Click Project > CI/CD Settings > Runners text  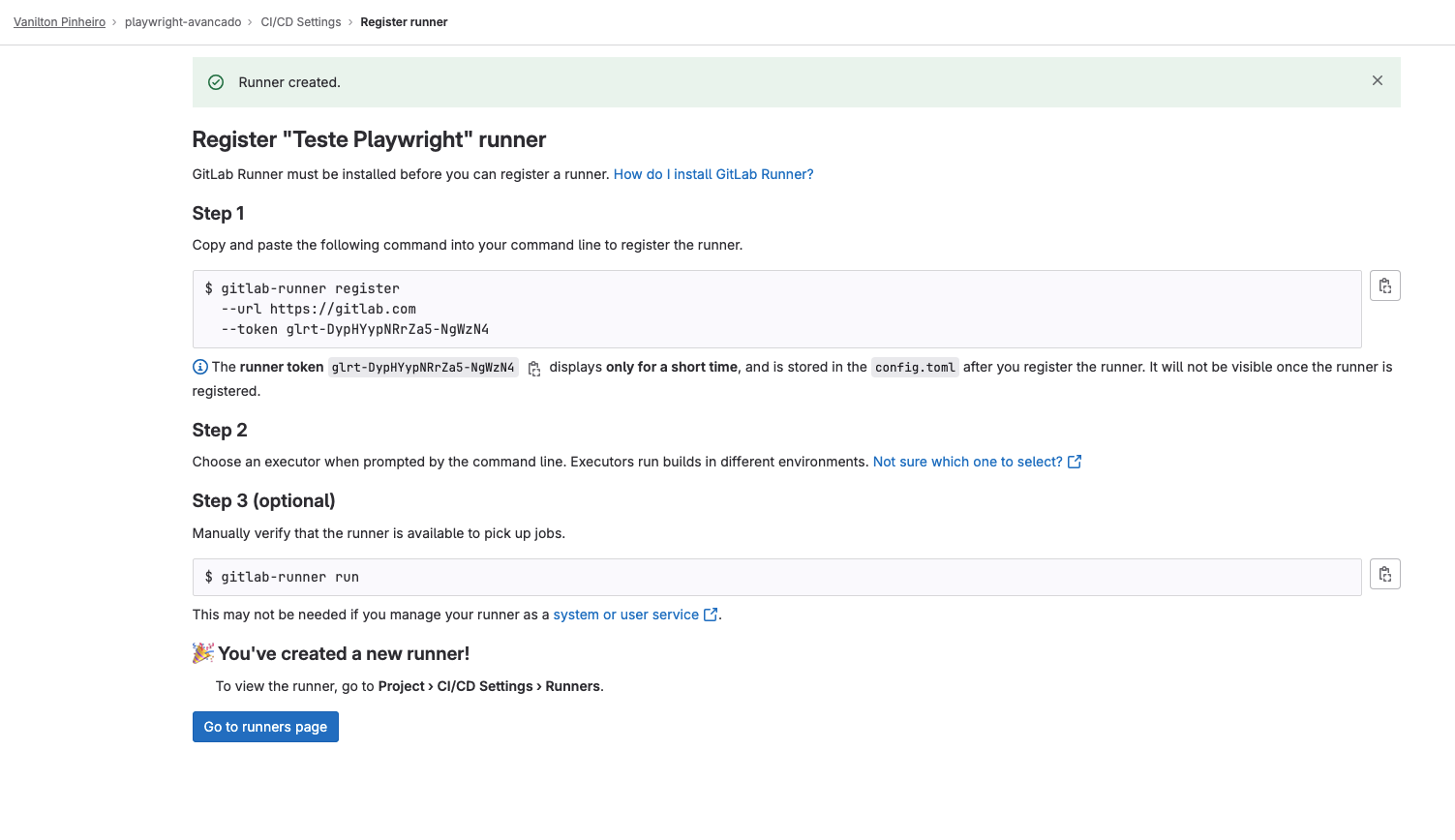tap(489, 686)
